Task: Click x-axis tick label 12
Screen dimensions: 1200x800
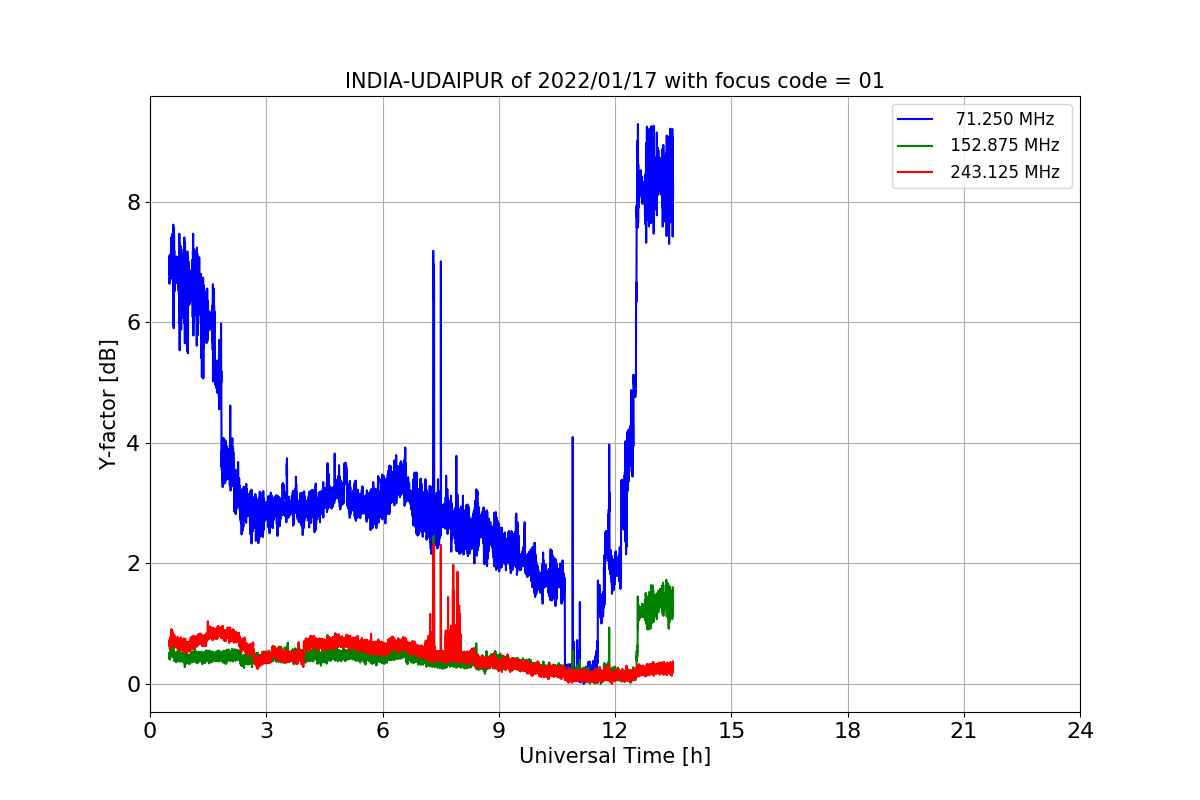Action: [615, 731]
